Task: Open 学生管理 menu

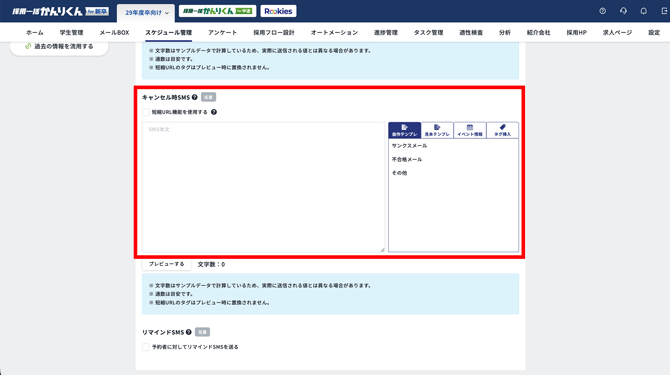Action: (71, 32)
